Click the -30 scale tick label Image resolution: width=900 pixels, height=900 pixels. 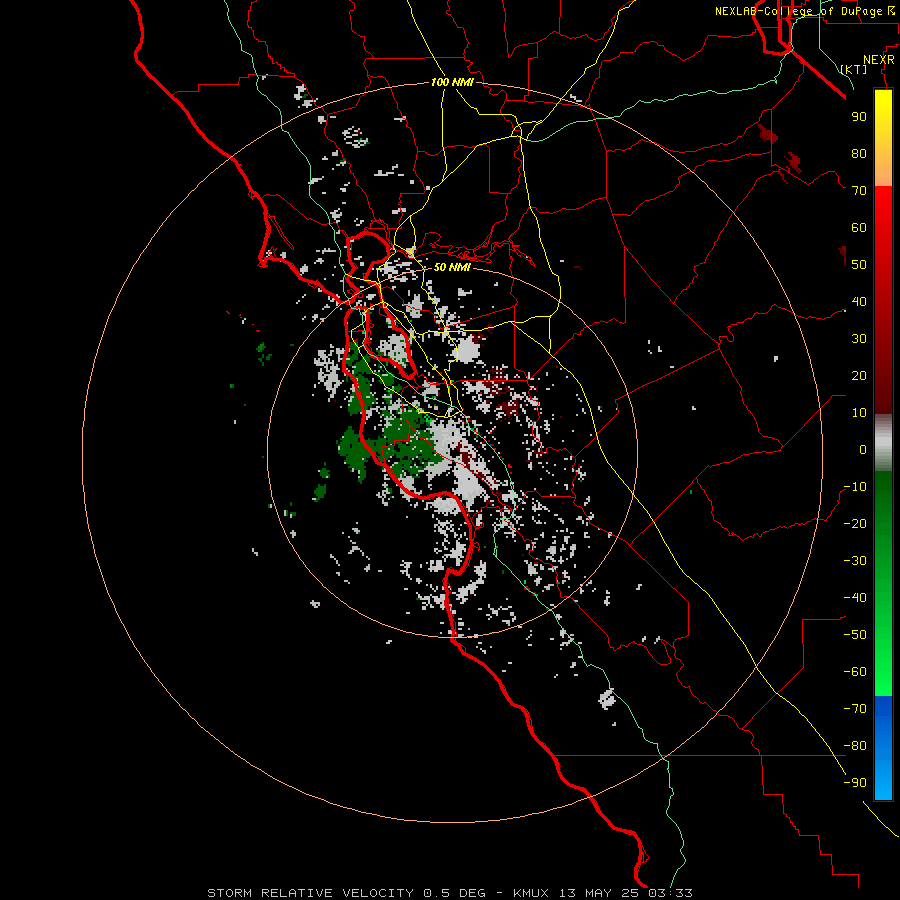(x=855, y=561)
